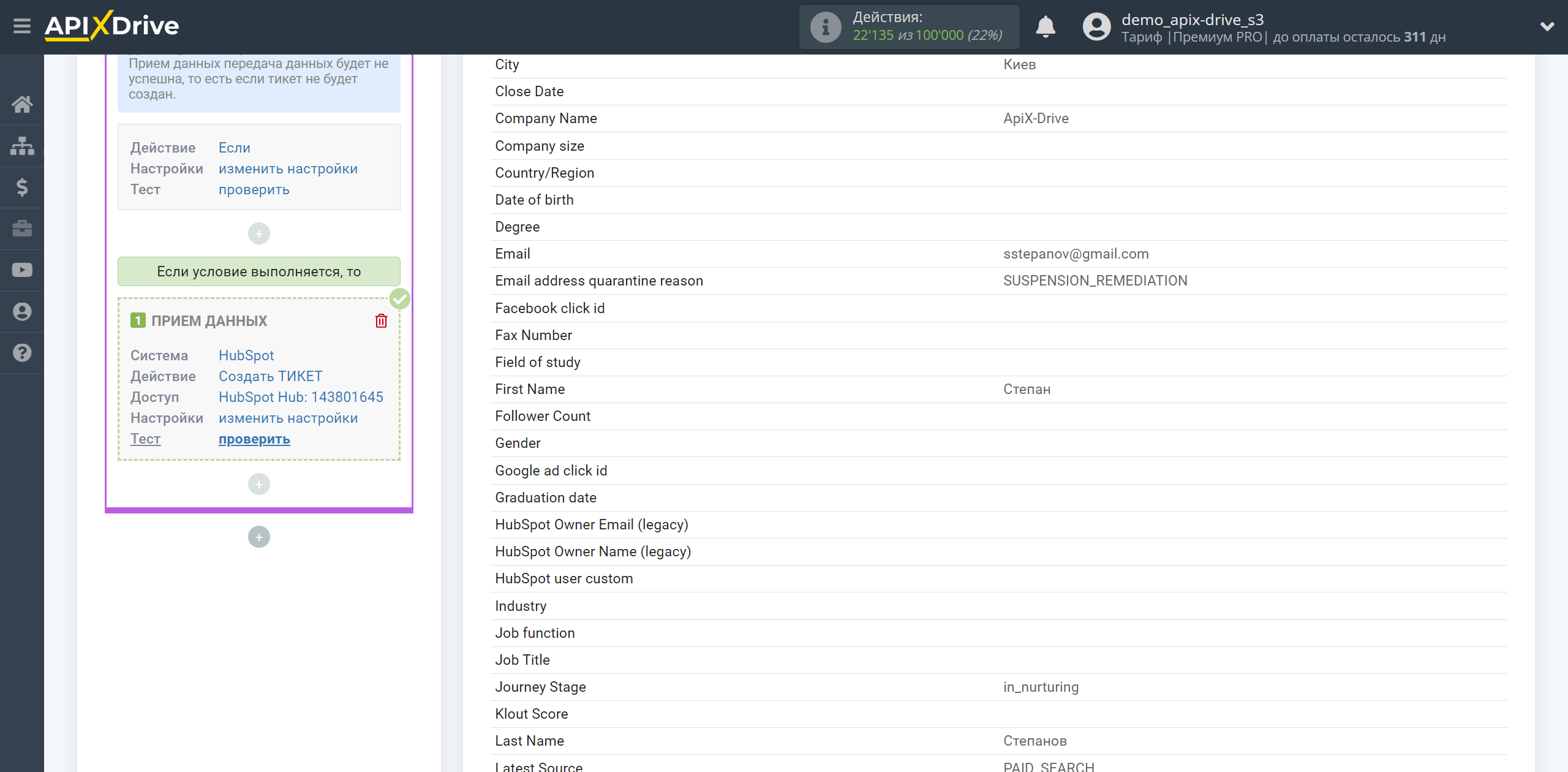Add step with plus below ПРИЕМ ДАННЫХ block
The image size is (1568, 772).
pyautogui.click(x=259, y=484)
